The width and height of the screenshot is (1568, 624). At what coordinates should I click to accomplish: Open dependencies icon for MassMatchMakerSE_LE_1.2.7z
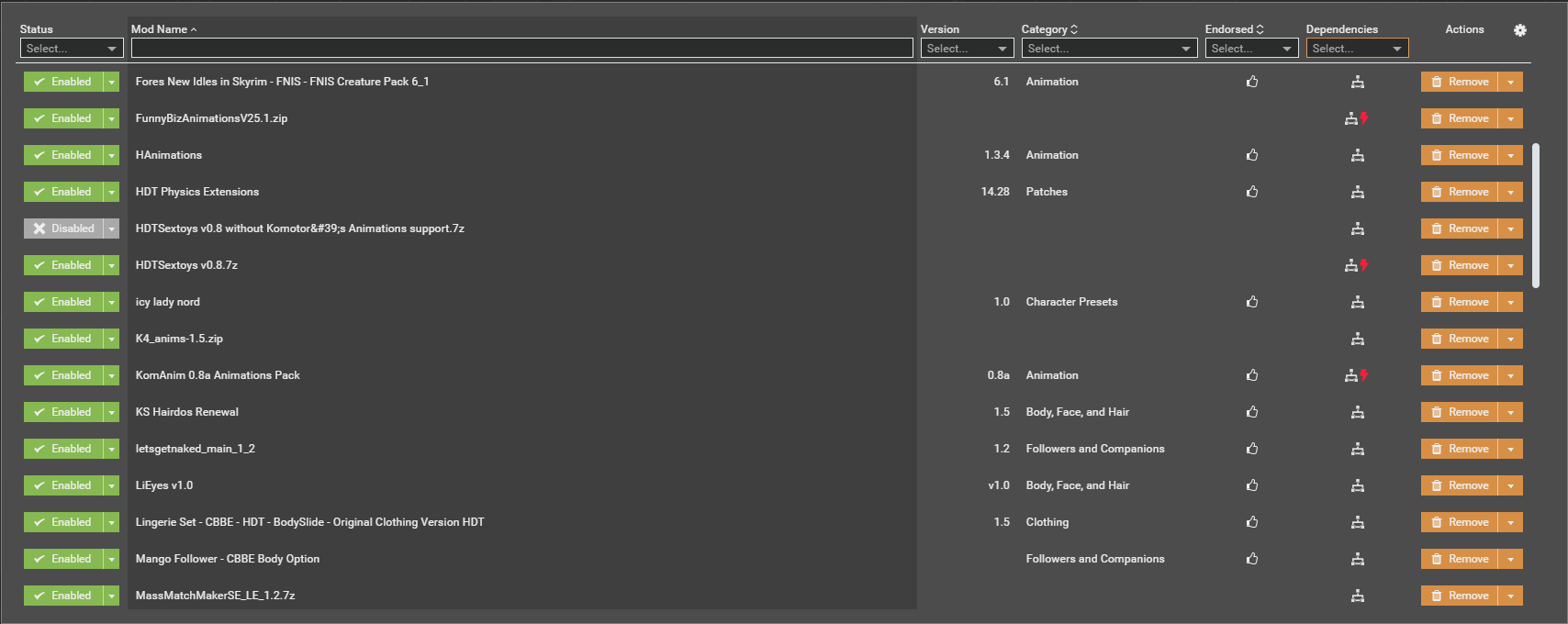pos(1358,596)
